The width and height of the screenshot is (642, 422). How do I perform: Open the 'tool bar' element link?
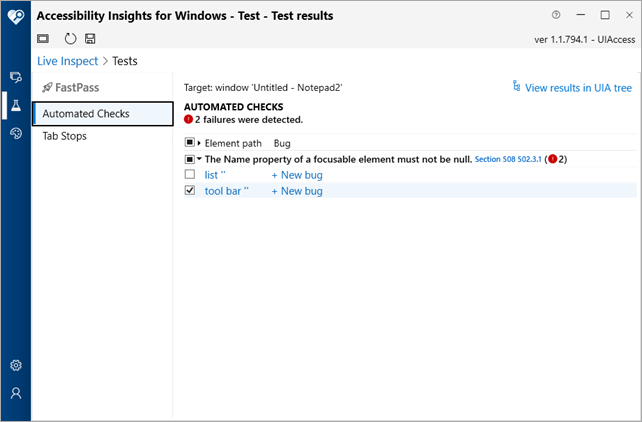(226, 191)
